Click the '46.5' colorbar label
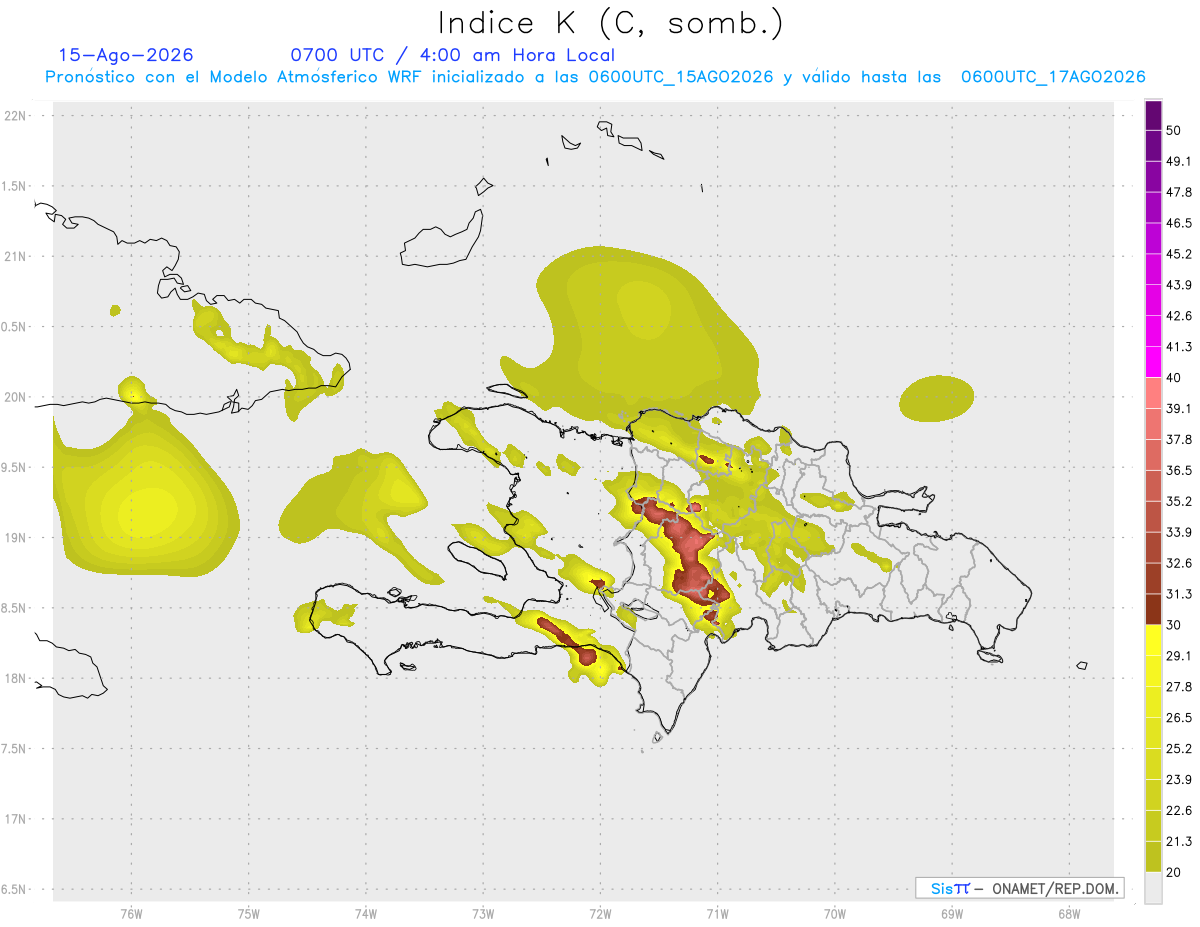The height and width of the screenshot is (927, 1200). (1179, 223)
